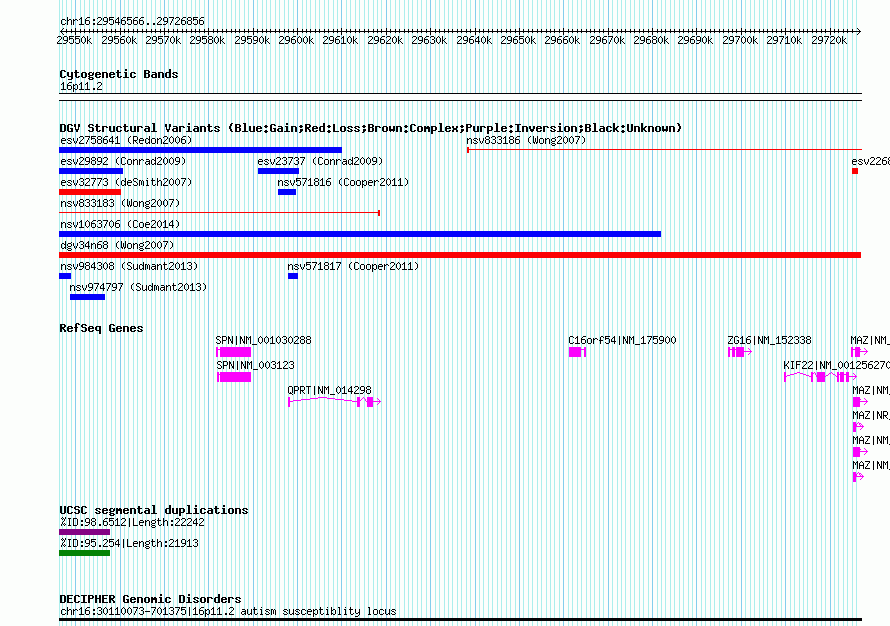890x626 pixels.
Task: Select the long blue nsv1063706 (Coe2014) bar
Action: (360, 234)
